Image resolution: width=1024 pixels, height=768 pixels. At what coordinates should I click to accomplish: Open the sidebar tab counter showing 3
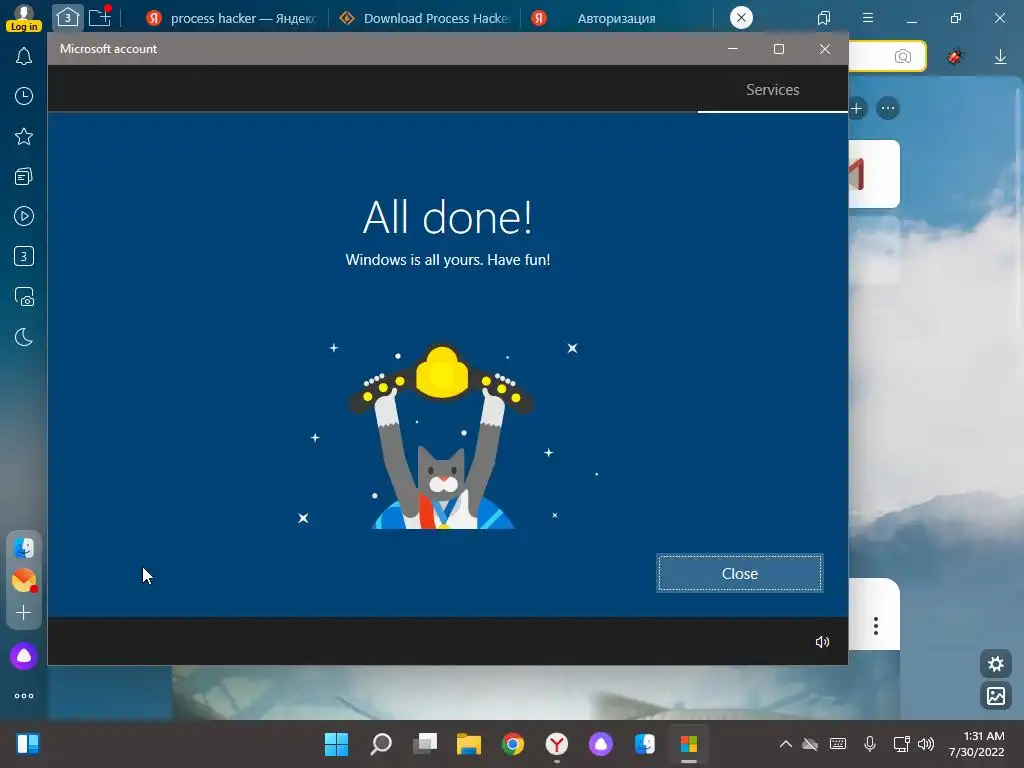point(24,256)
